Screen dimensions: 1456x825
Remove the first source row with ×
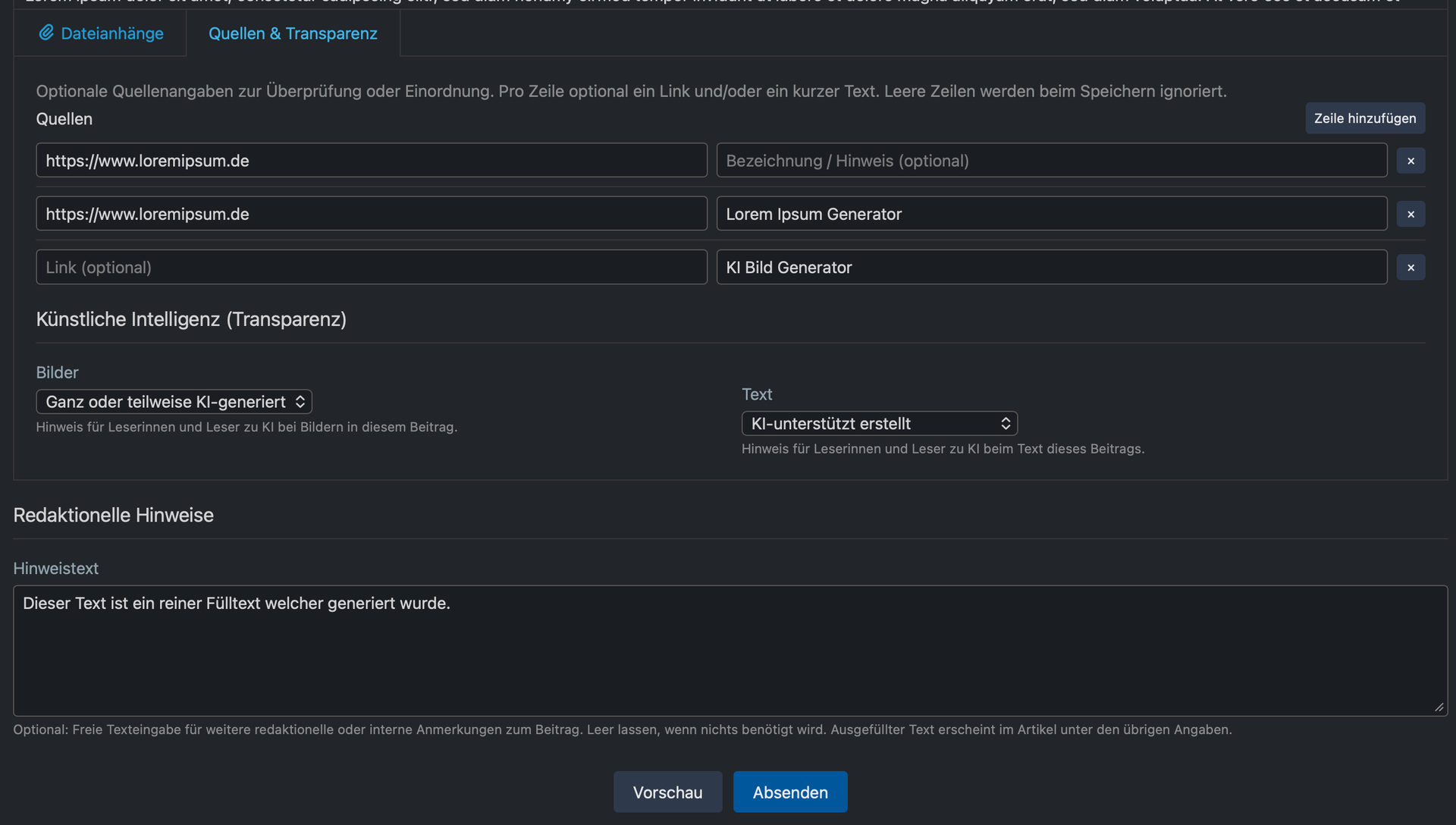1410,161
